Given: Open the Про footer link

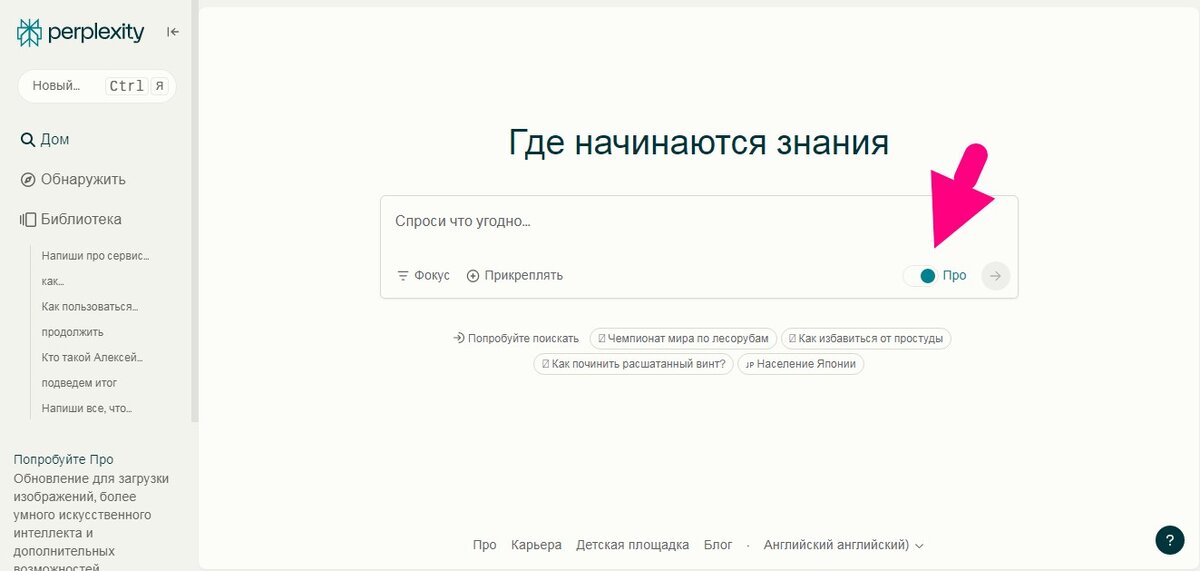Looking at the screenshot, I should 485,545.
